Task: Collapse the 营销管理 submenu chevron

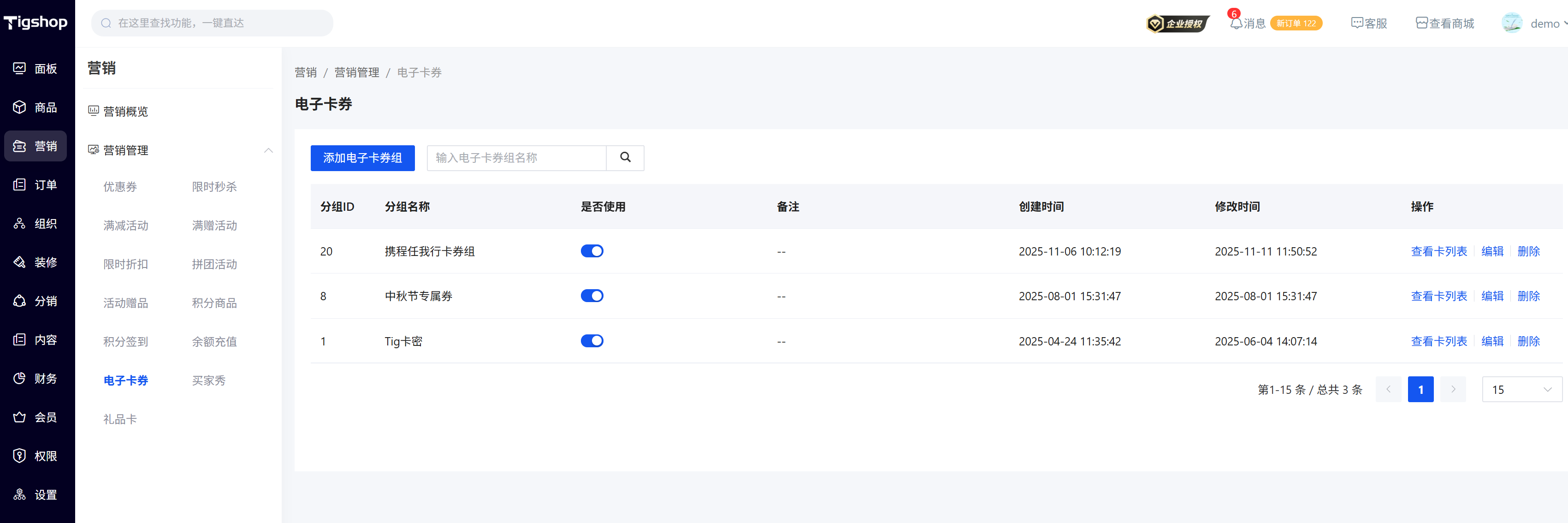Action: click(268, 150)
